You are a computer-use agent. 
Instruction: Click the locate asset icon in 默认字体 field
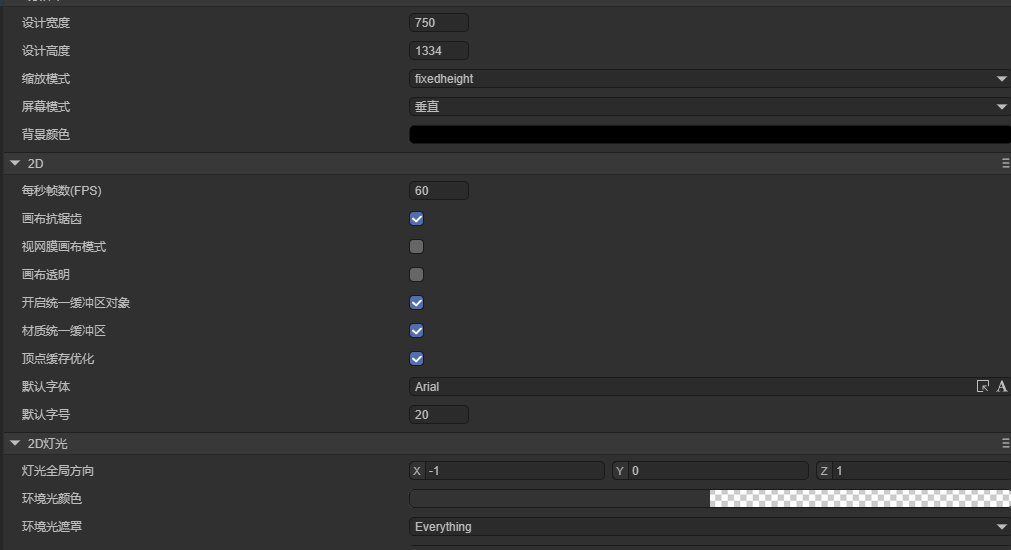[x=982, y=387]
